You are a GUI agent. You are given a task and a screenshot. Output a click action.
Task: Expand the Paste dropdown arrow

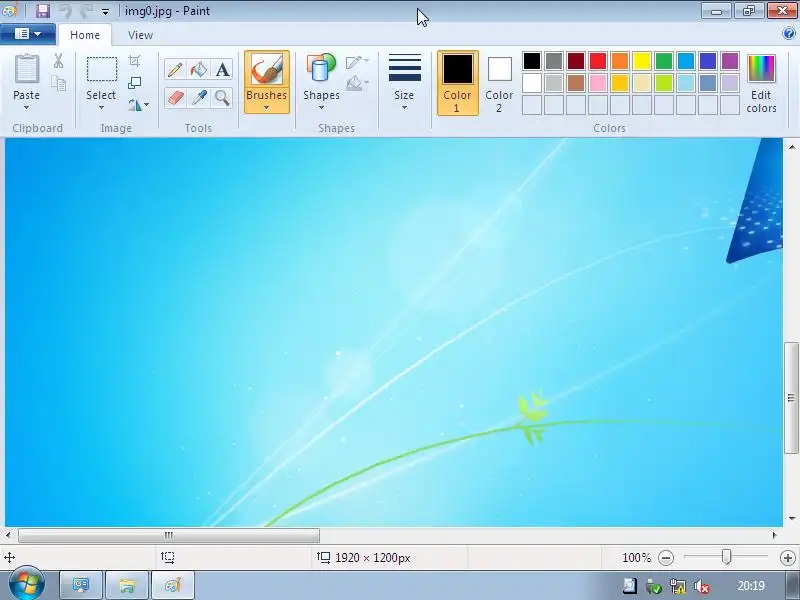[26, 108]
